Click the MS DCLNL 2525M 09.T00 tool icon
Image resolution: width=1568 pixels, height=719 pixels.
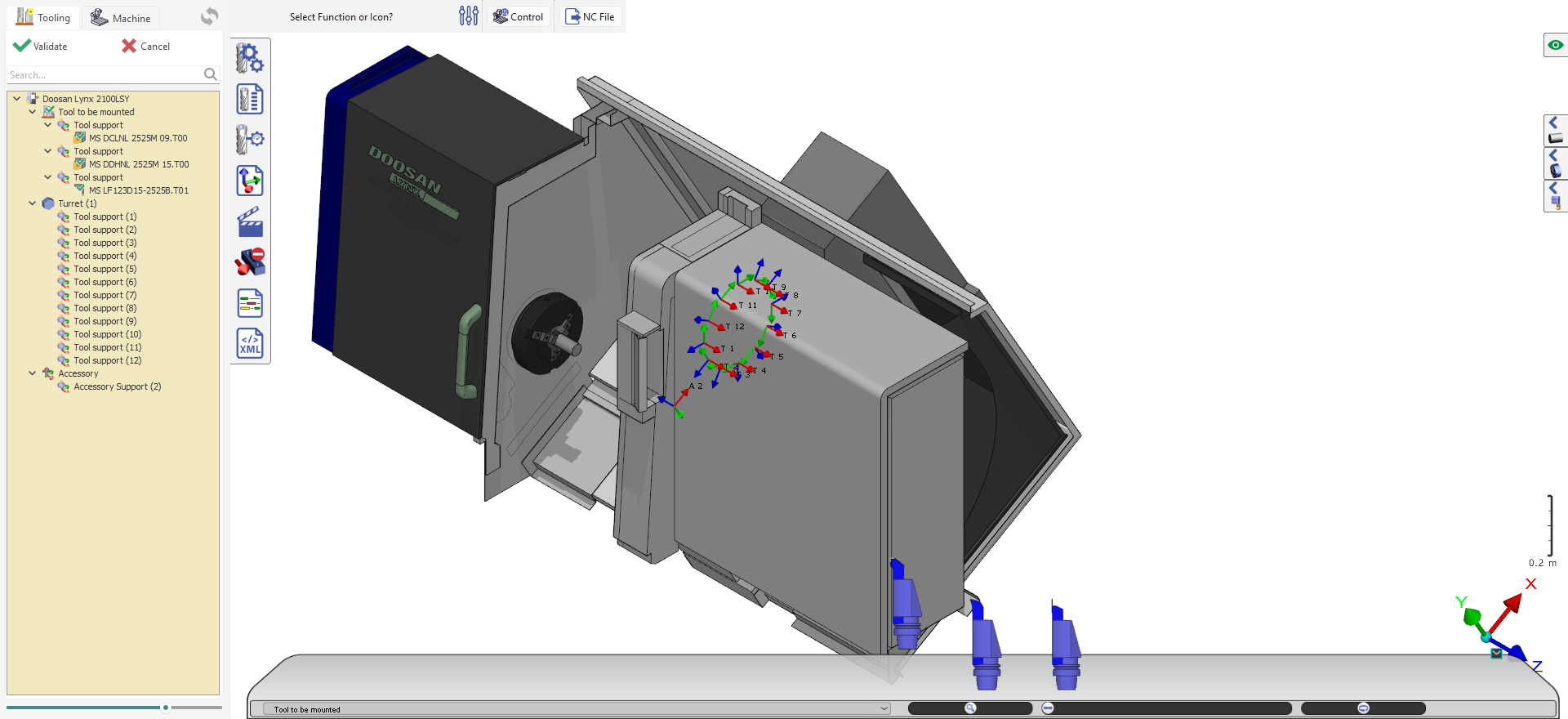pos(80,138)
